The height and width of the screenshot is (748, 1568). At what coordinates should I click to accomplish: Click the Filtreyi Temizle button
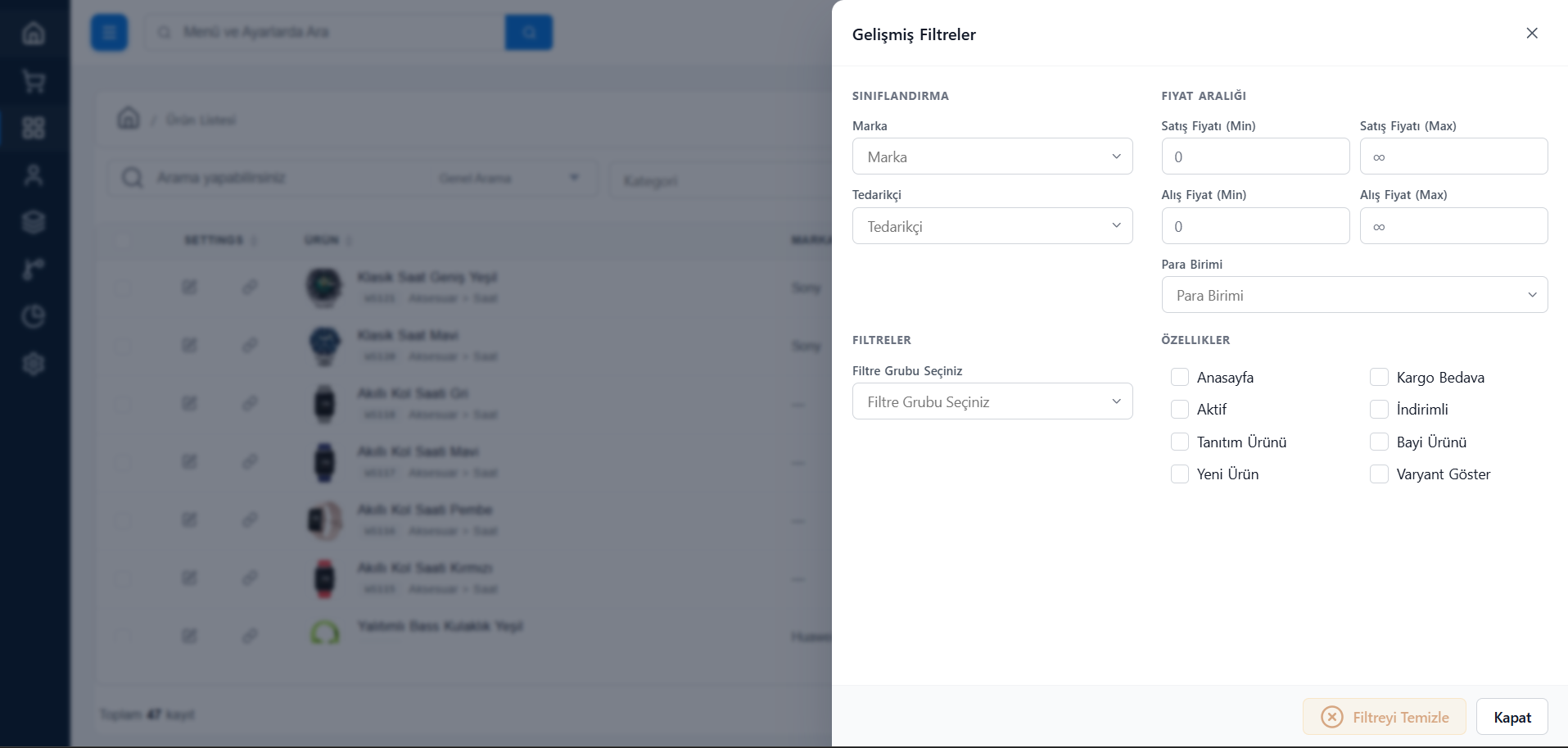click(x=1385, y=717)
